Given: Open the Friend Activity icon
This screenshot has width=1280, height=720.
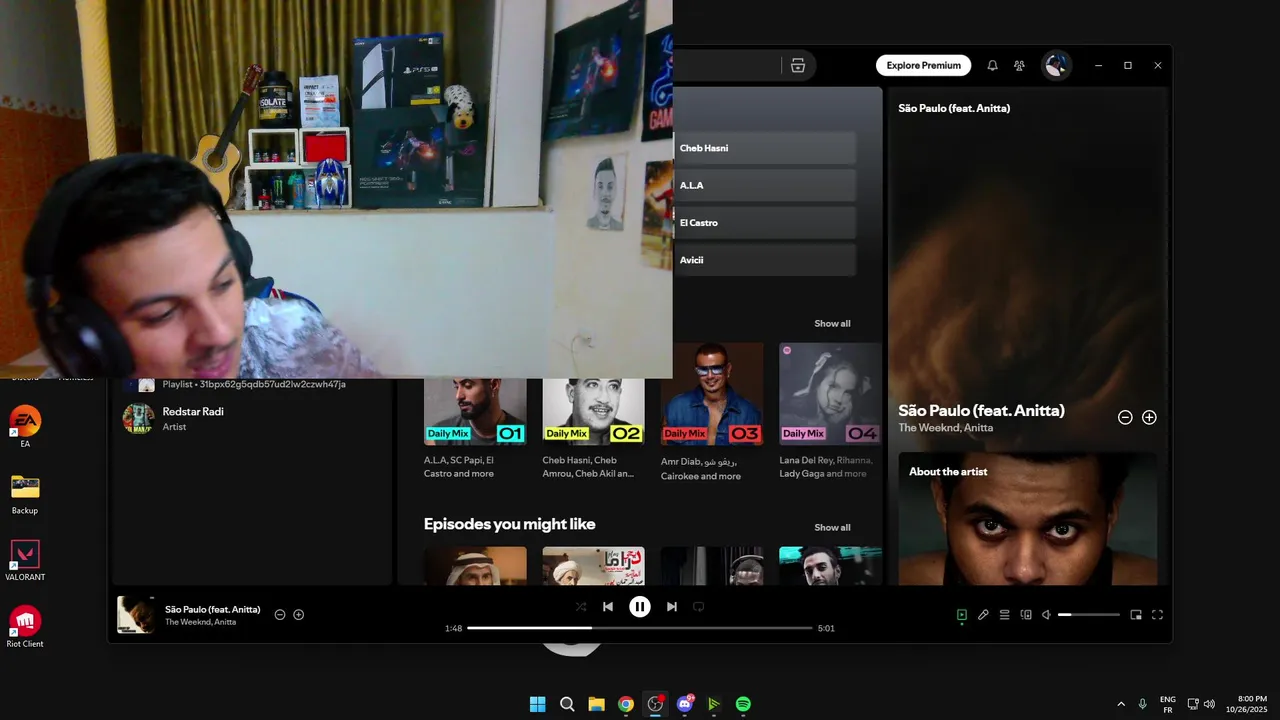Looking at the screenshot, I should click(1019, 65).
